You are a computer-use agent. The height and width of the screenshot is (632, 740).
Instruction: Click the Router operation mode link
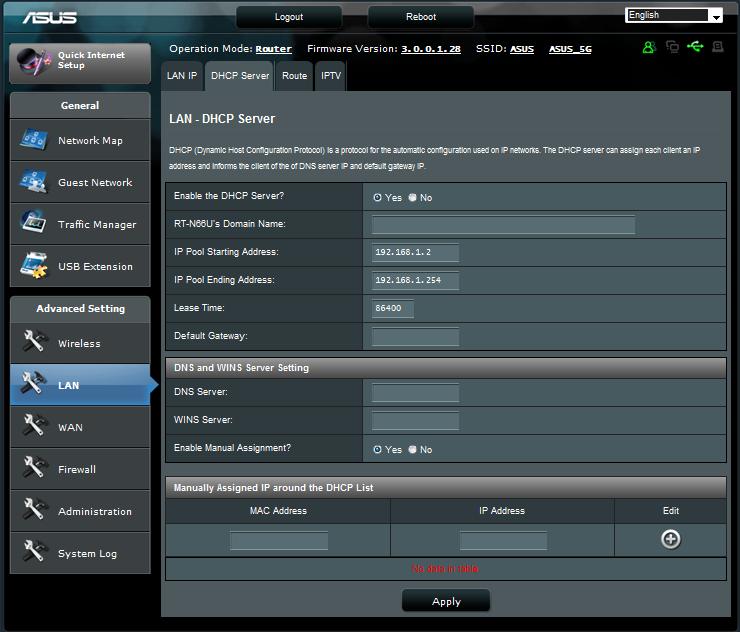pyautogui.click(x=274, y=49)
